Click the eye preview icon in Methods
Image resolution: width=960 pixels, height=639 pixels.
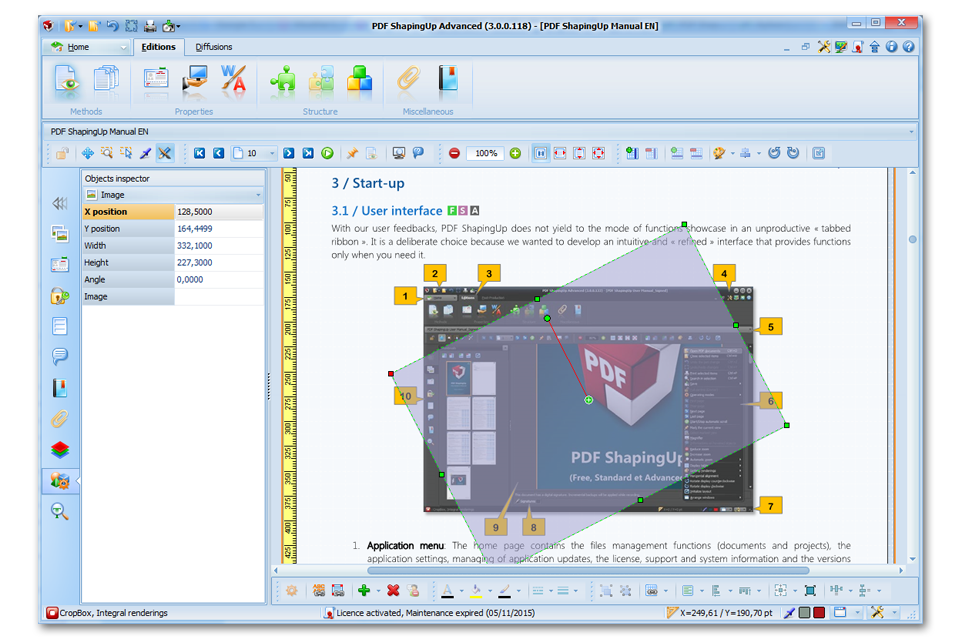pos(66,80)
